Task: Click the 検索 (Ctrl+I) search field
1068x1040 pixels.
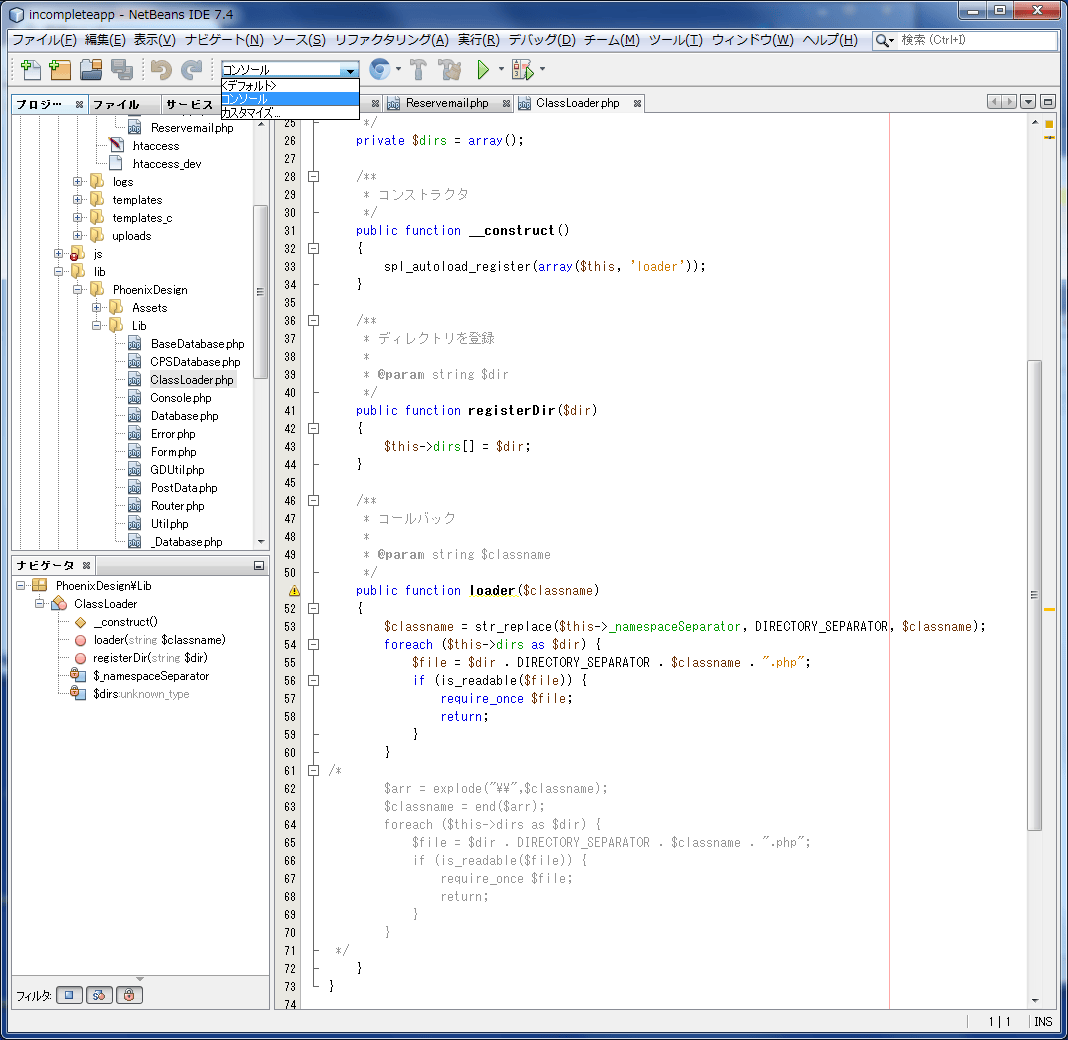Action: click(x=977, y=40)
